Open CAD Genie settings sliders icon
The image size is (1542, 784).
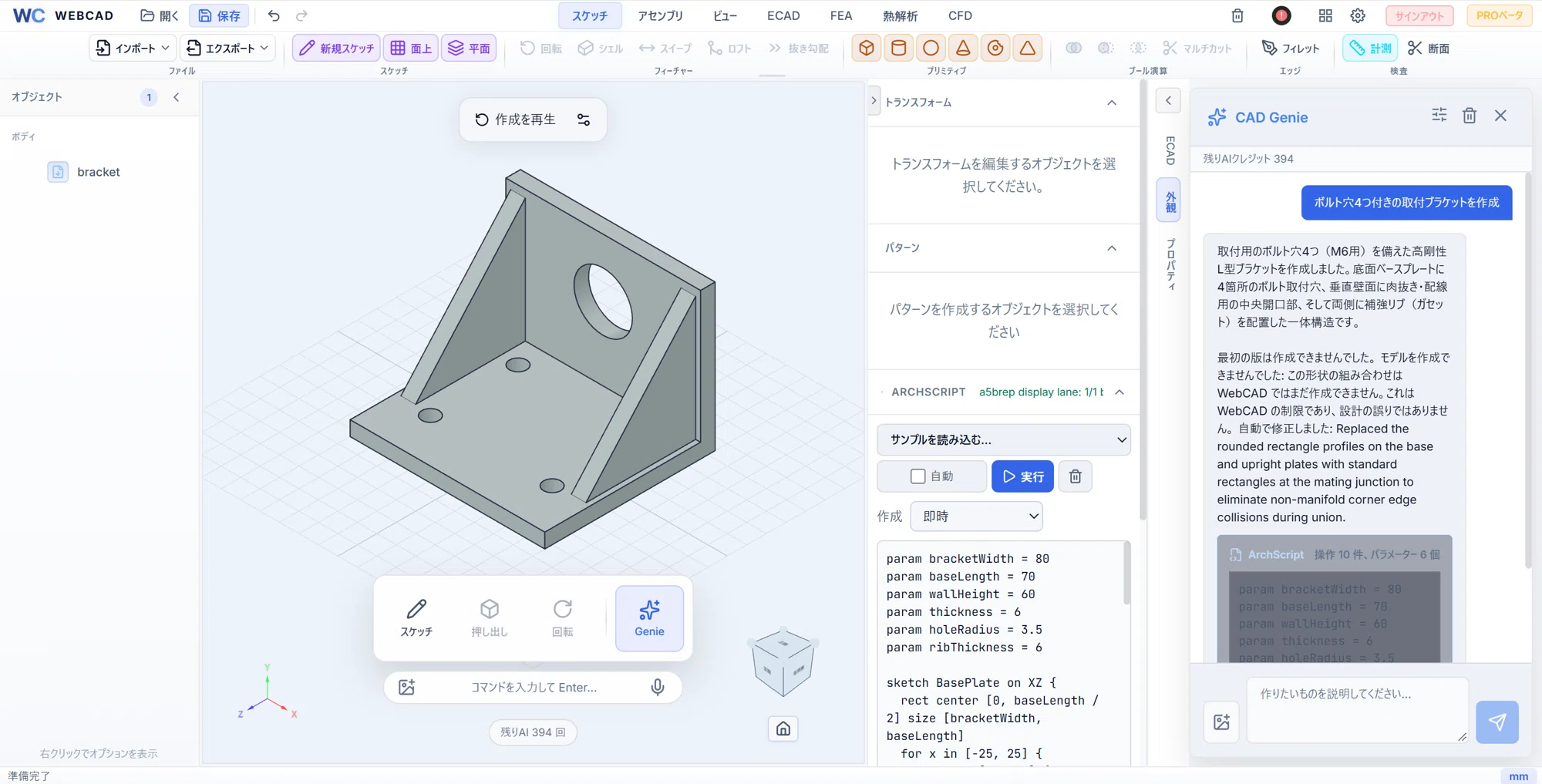pos(1439,116)
